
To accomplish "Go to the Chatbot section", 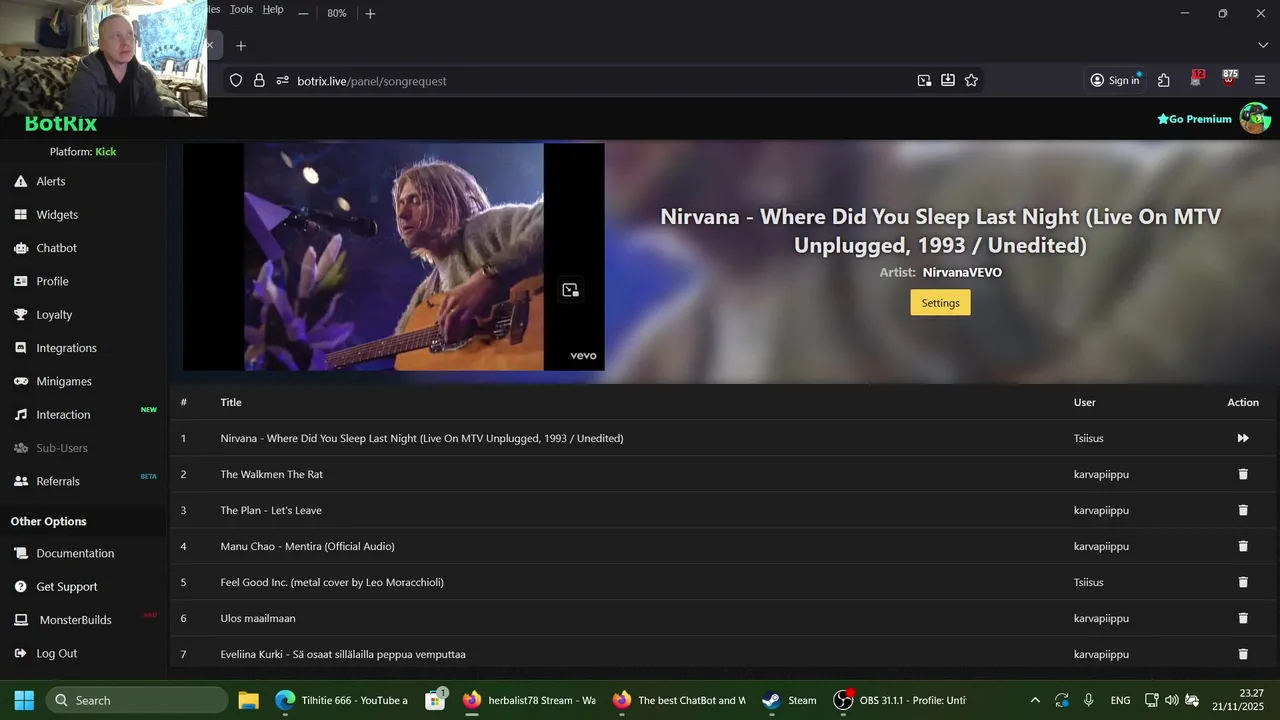I will [x=56, y=248].
